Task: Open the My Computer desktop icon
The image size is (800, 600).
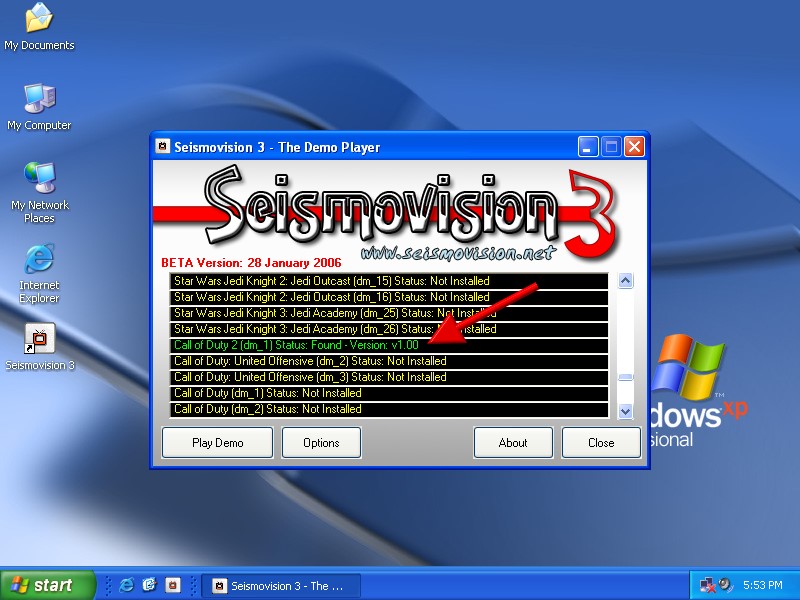Action: coord(39,100)
